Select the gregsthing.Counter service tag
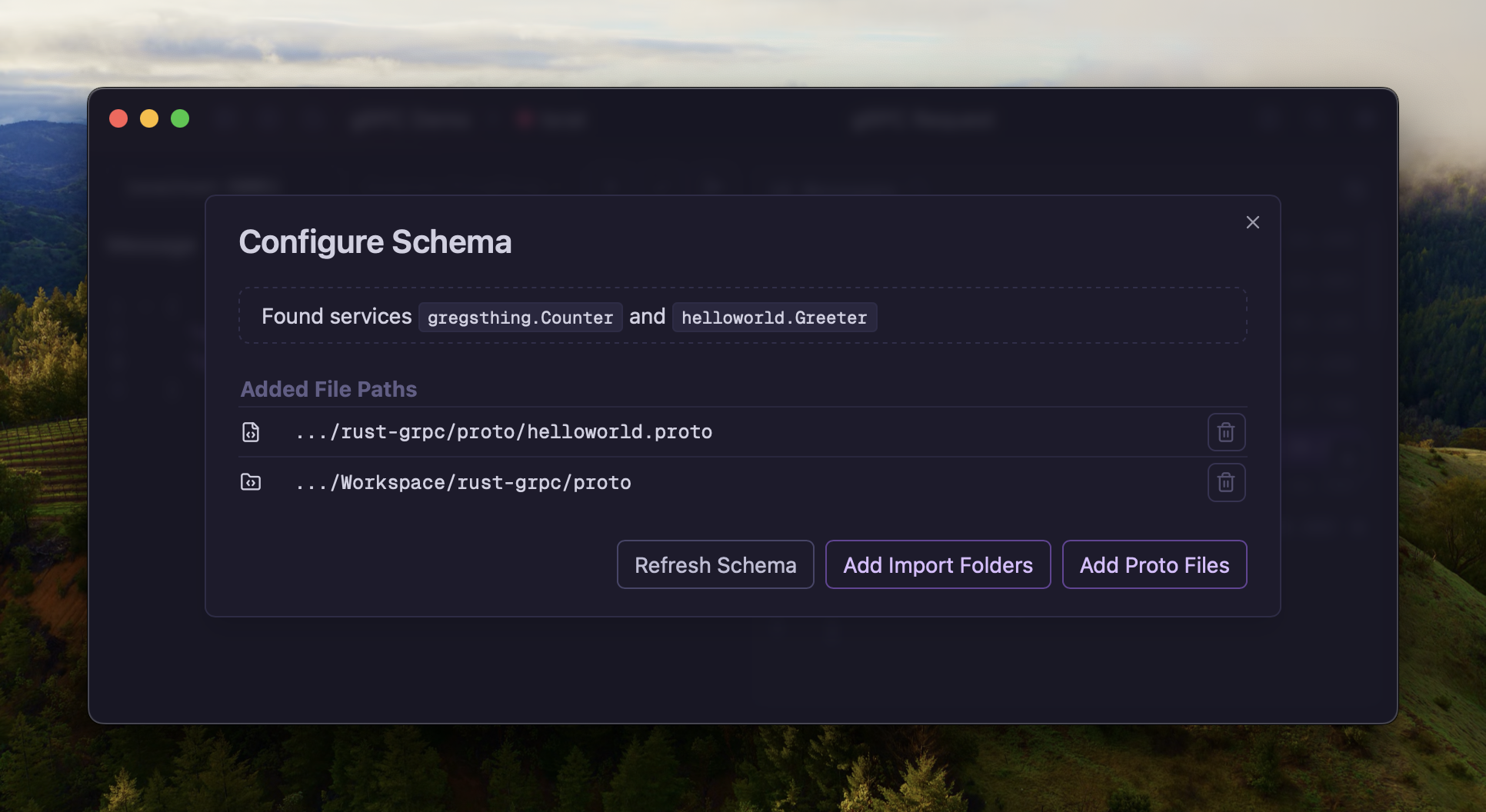The height and width of the screenshot is (812, 1486). point(520,318)
